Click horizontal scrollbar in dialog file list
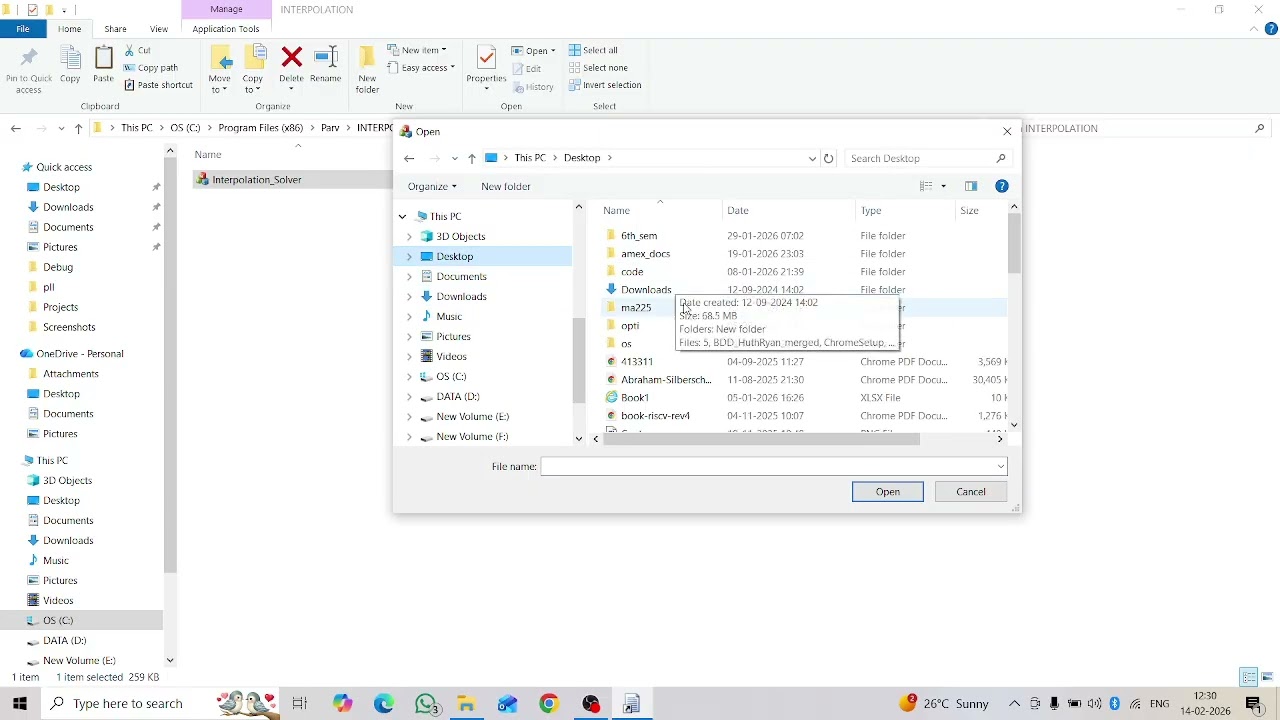The height and width of the screenshot is (720, 1280). 760,438
